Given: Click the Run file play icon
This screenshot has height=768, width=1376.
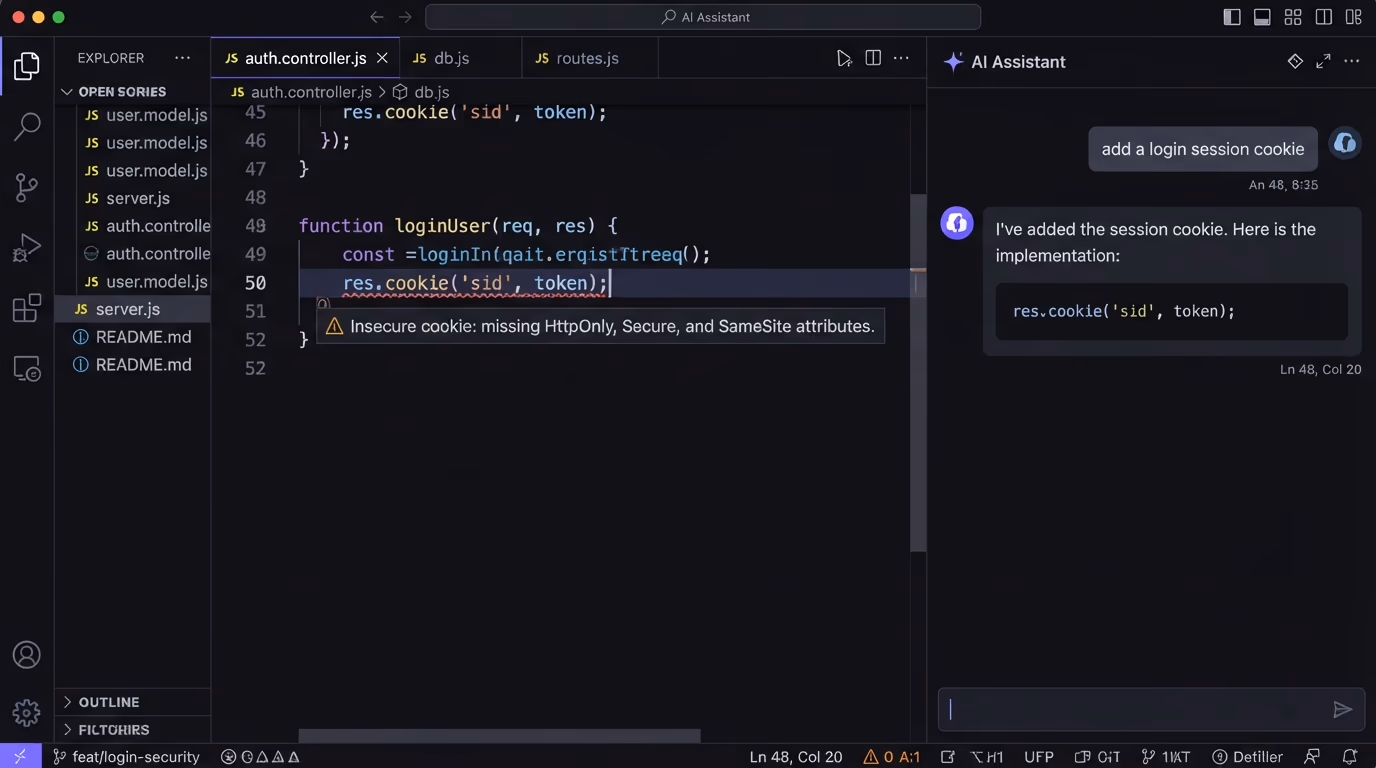Looking at the screenshot, I should pos(844,58).
